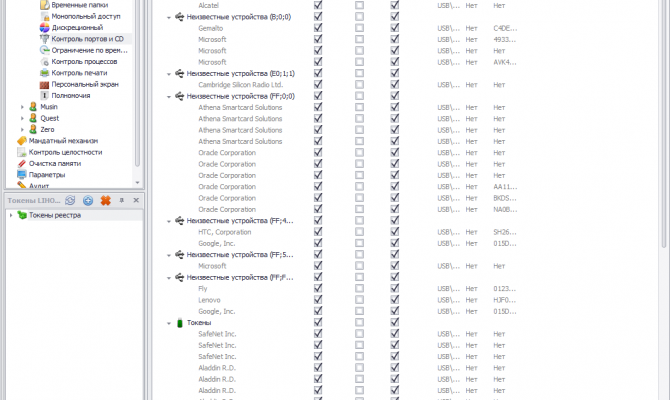Select Мандатный механизм in the tree
Screen dimensions: 670x400
point(63,141)
